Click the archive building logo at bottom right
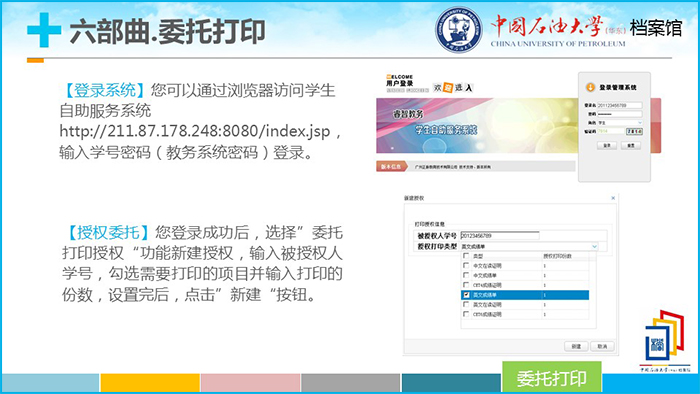The image size is (700, 394). 664,338
